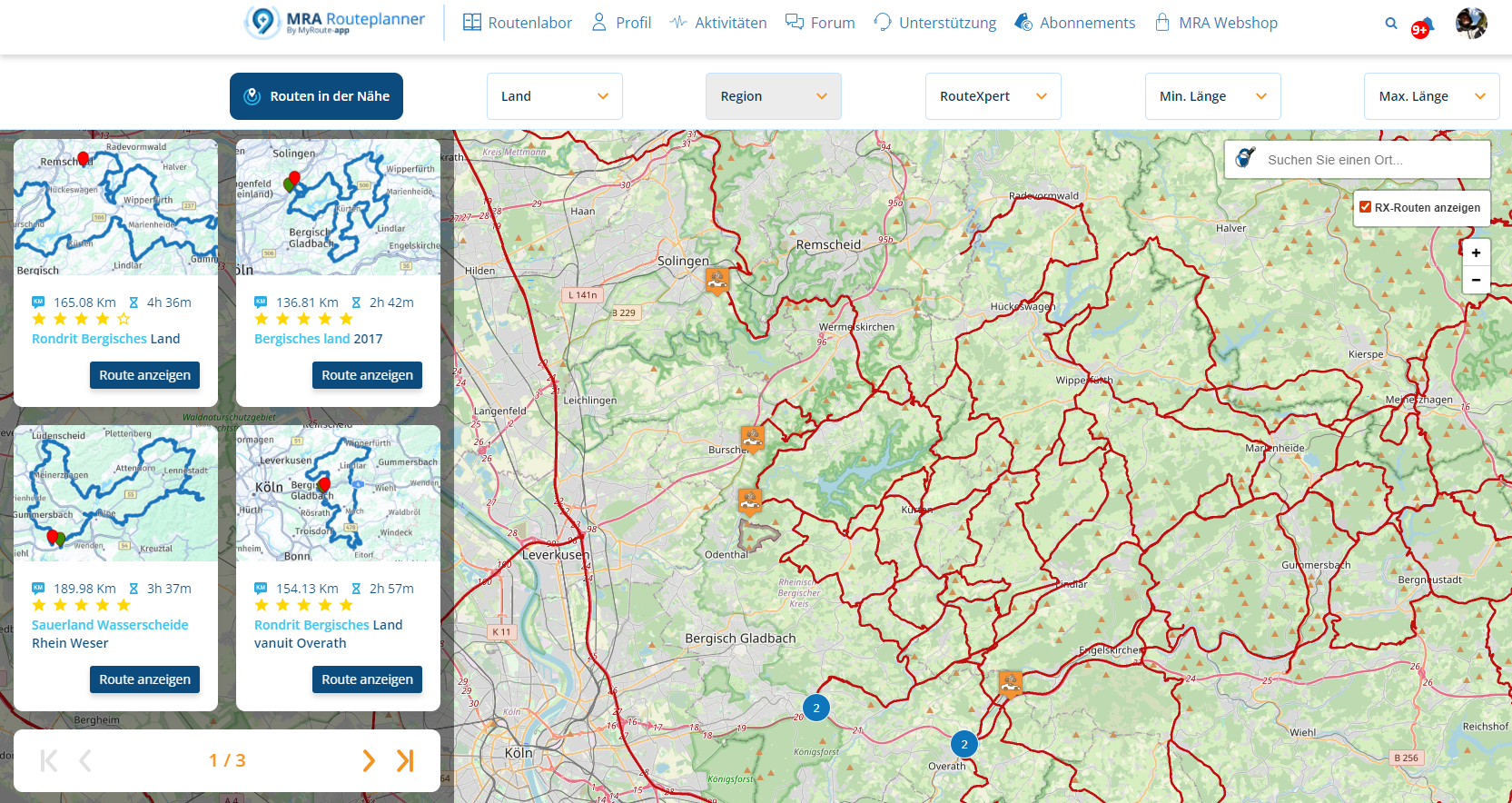Click the star rating of 165.08 Km route
Image resolution: width=1512 pixels, height=803 pixels.
82,319
